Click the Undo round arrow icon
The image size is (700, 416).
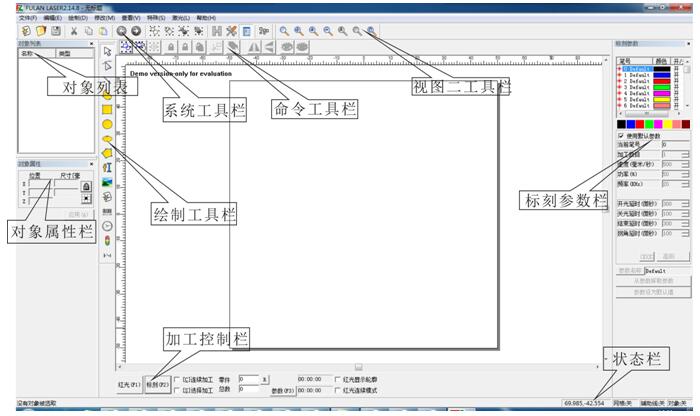point(122,32)
